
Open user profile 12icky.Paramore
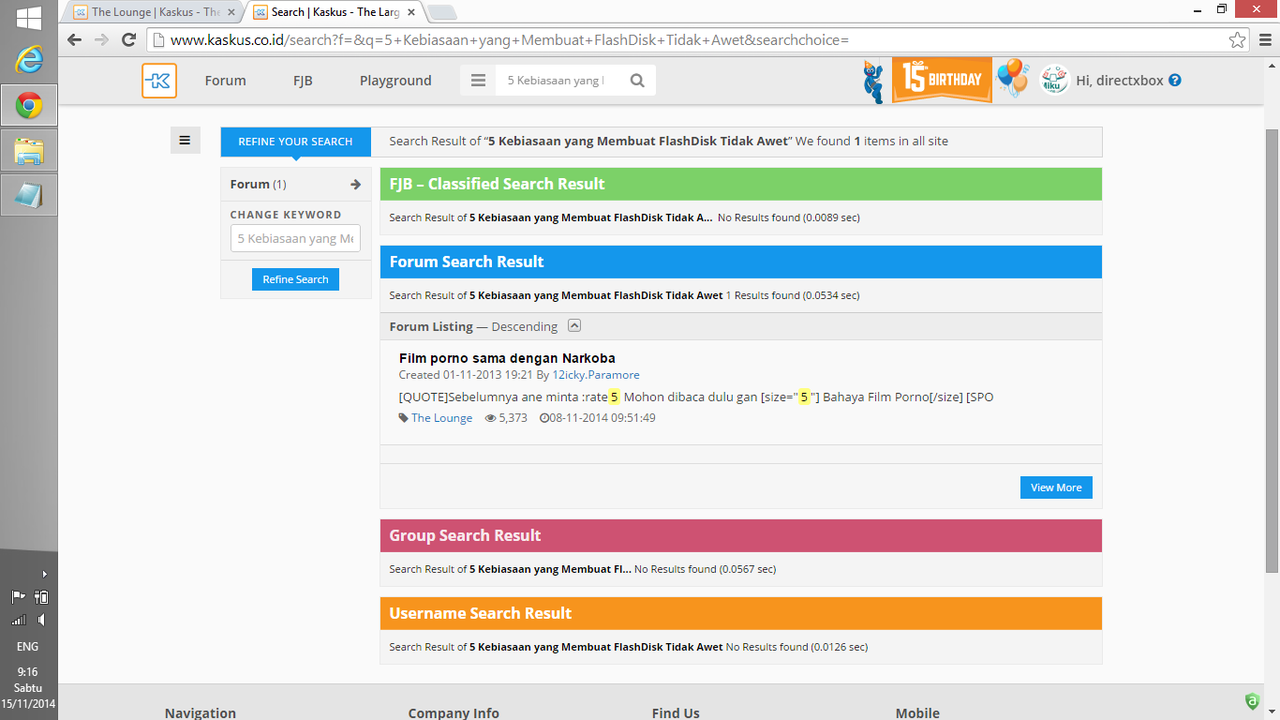point(596,375)
